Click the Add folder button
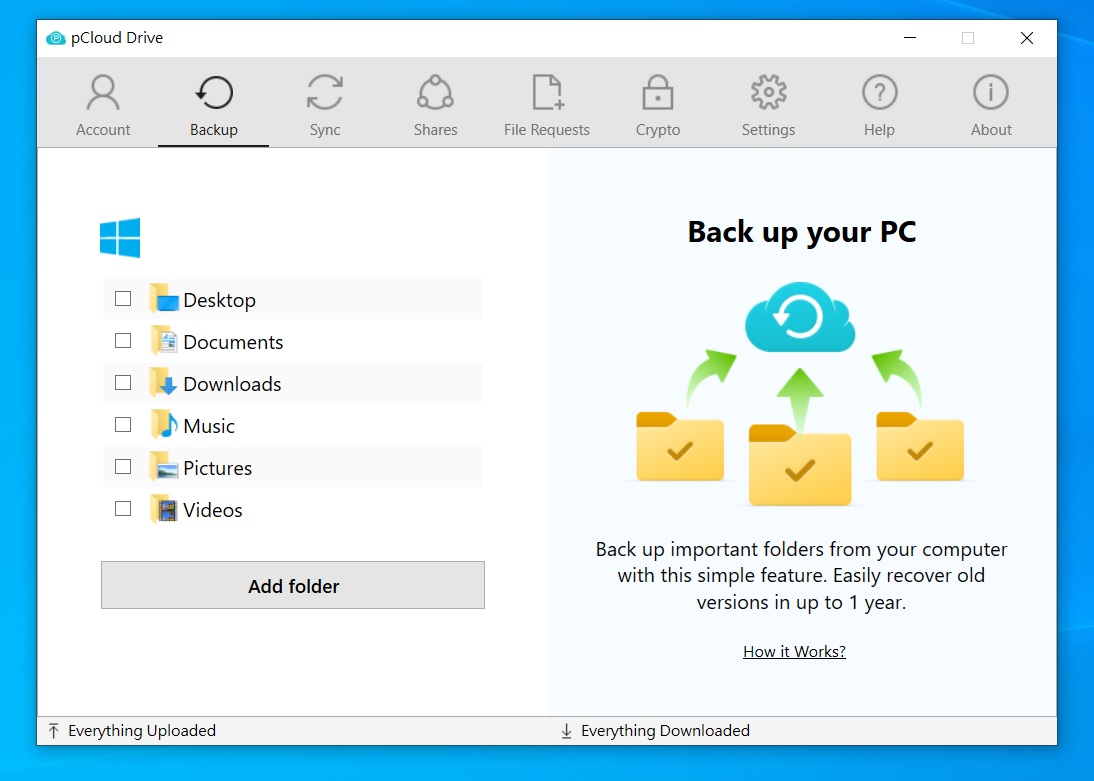 pyautogui.click(x=293, y=585)
